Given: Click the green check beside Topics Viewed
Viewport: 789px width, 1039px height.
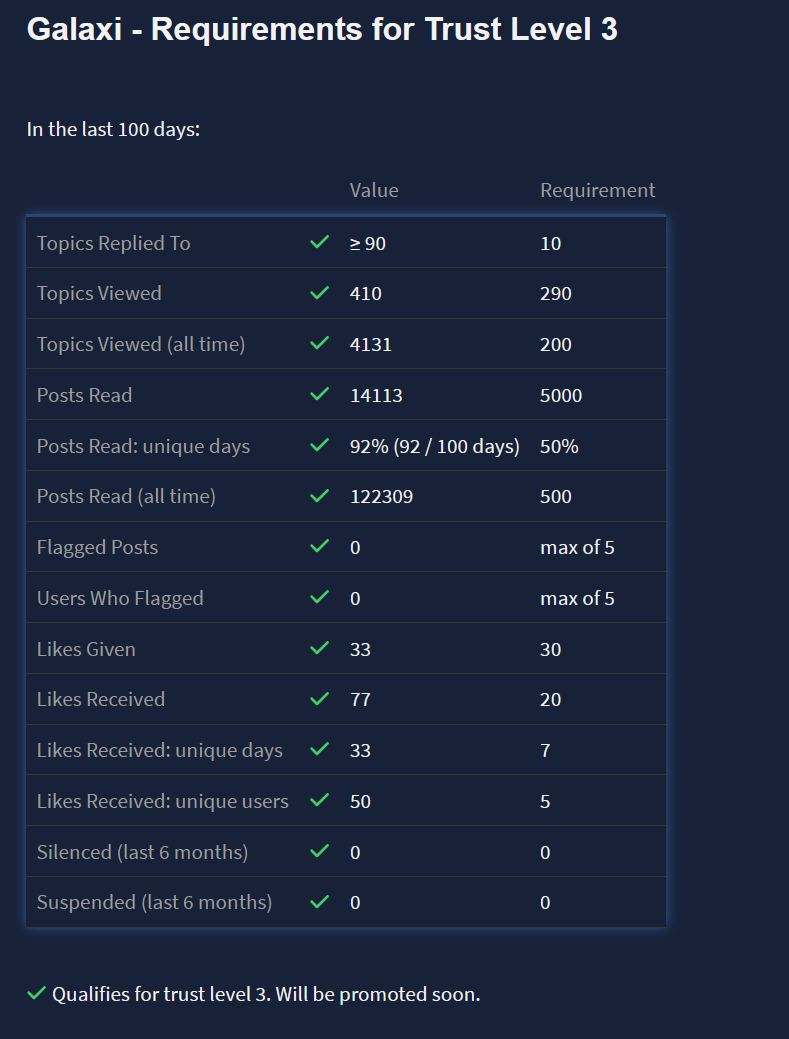Looking at the screenshot, I should tap(320, 293).
